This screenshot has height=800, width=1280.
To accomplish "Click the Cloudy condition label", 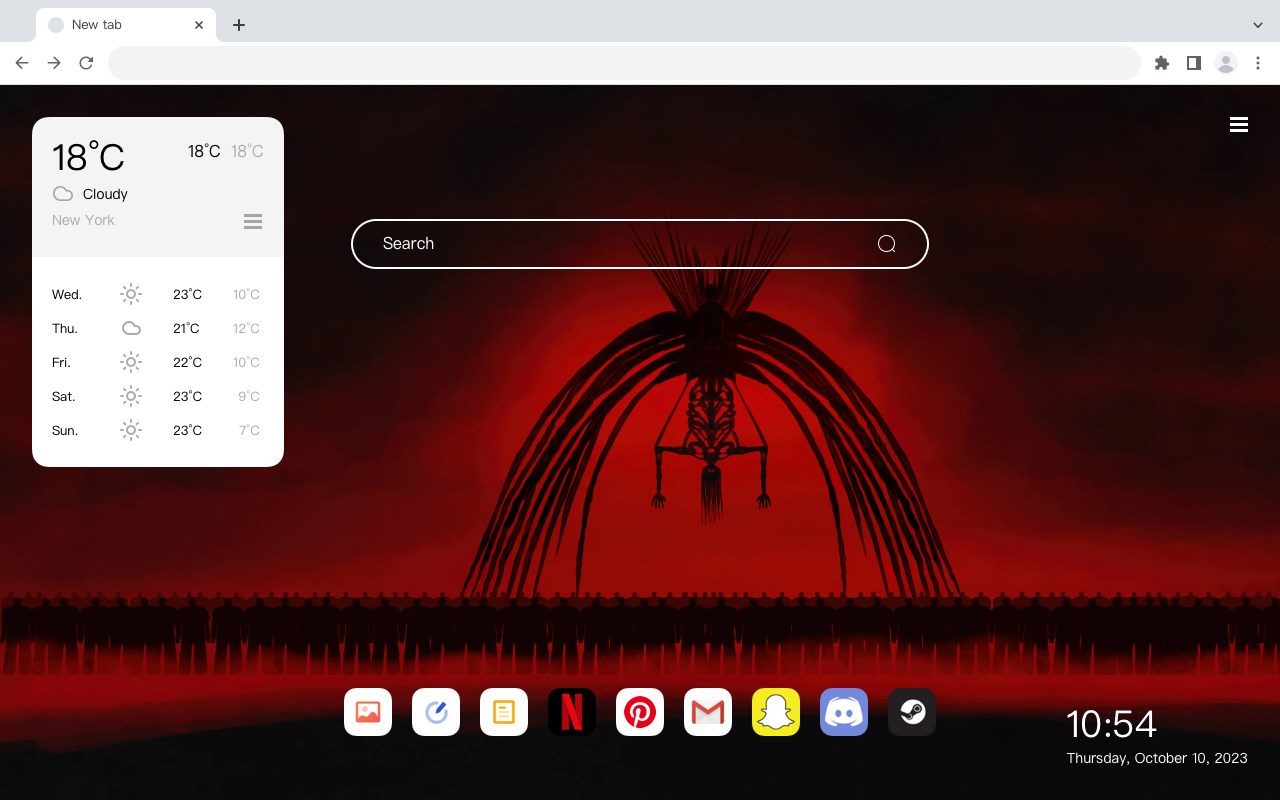I will 105,194.
